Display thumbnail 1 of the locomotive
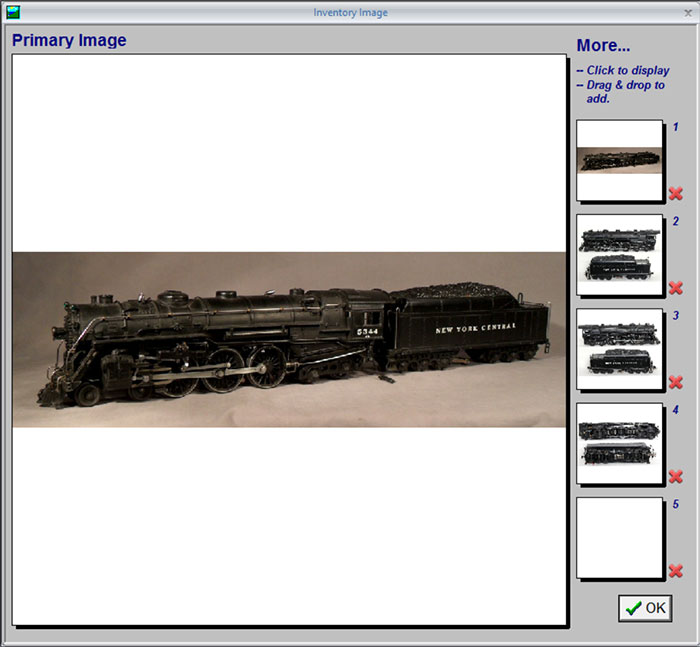Viewport: 700px width, 647px height. (x=619, y=160)
